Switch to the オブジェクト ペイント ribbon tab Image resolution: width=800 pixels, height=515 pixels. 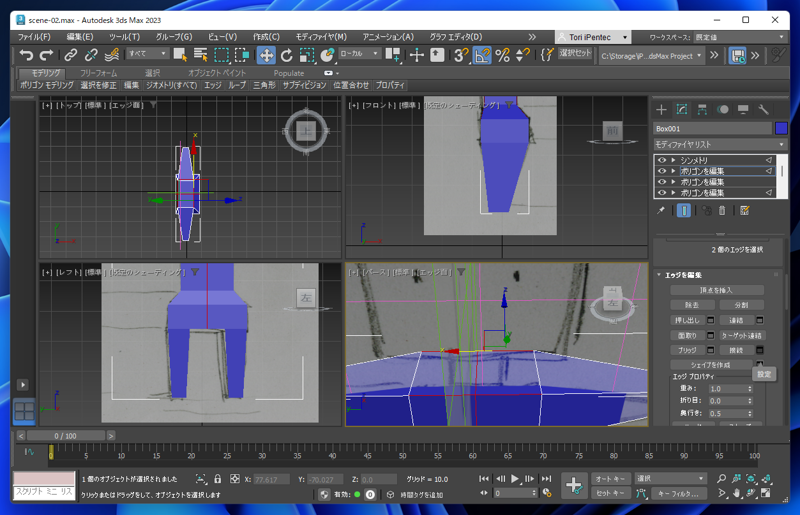pos(217,73)
